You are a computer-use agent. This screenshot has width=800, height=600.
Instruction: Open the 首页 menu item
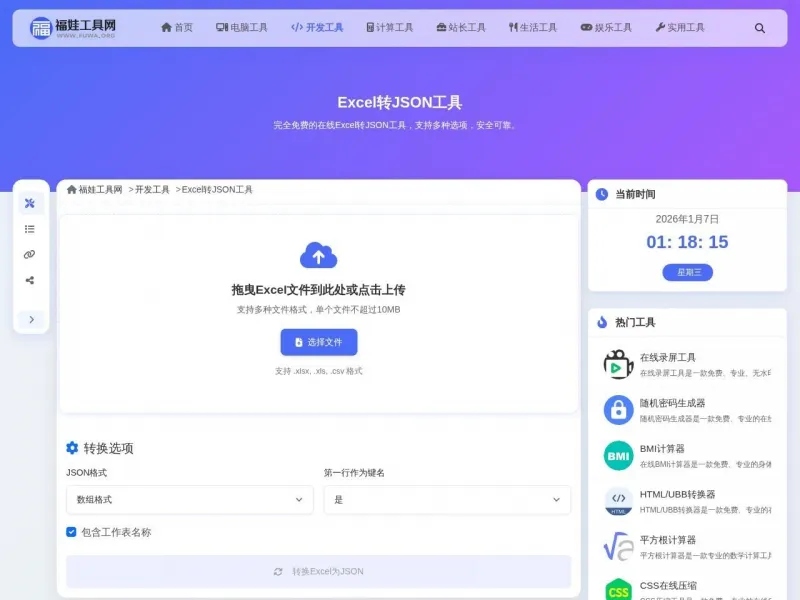[177, 28]
